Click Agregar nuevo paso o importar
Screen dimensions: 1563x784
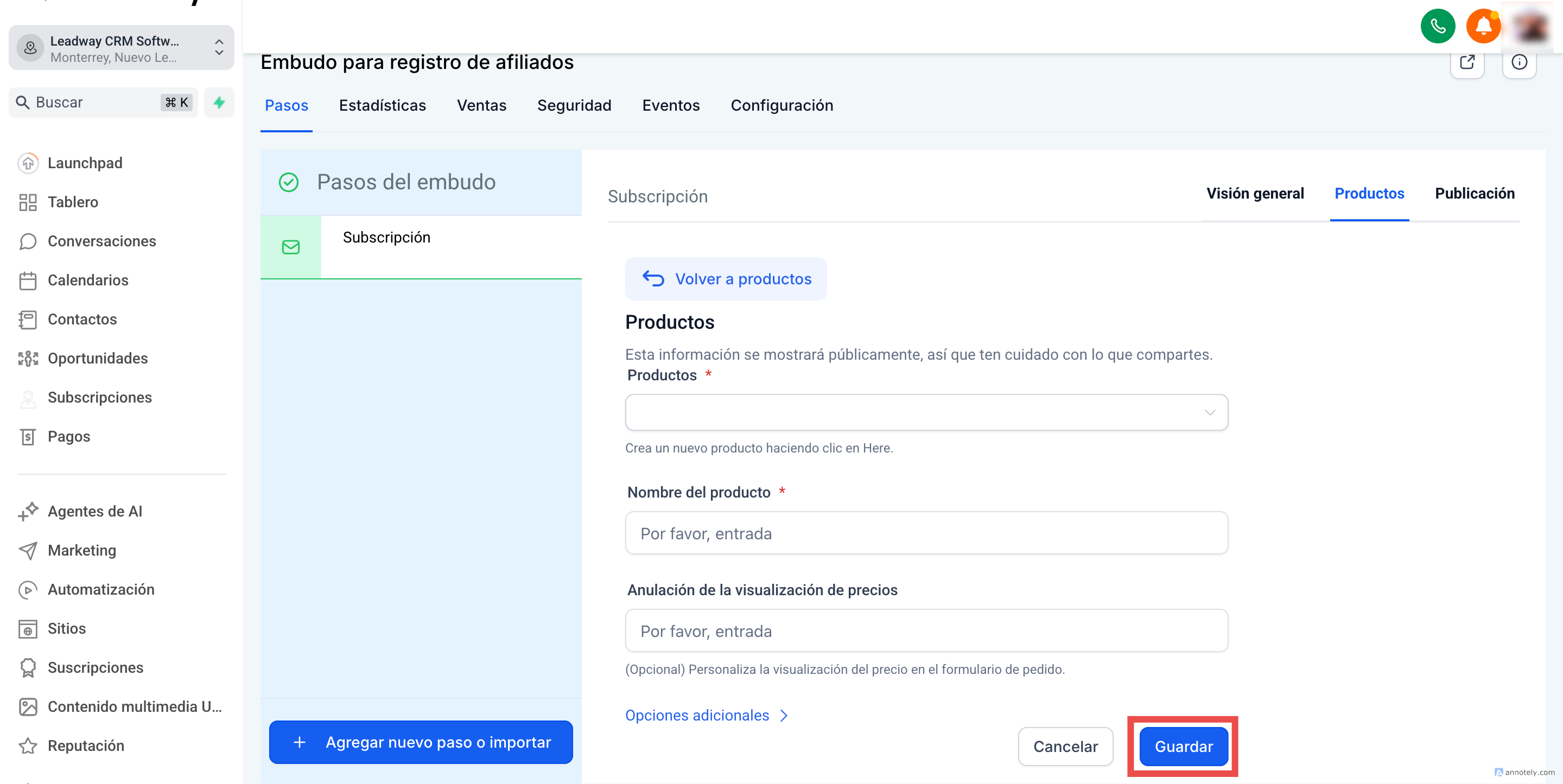[421, 742]
